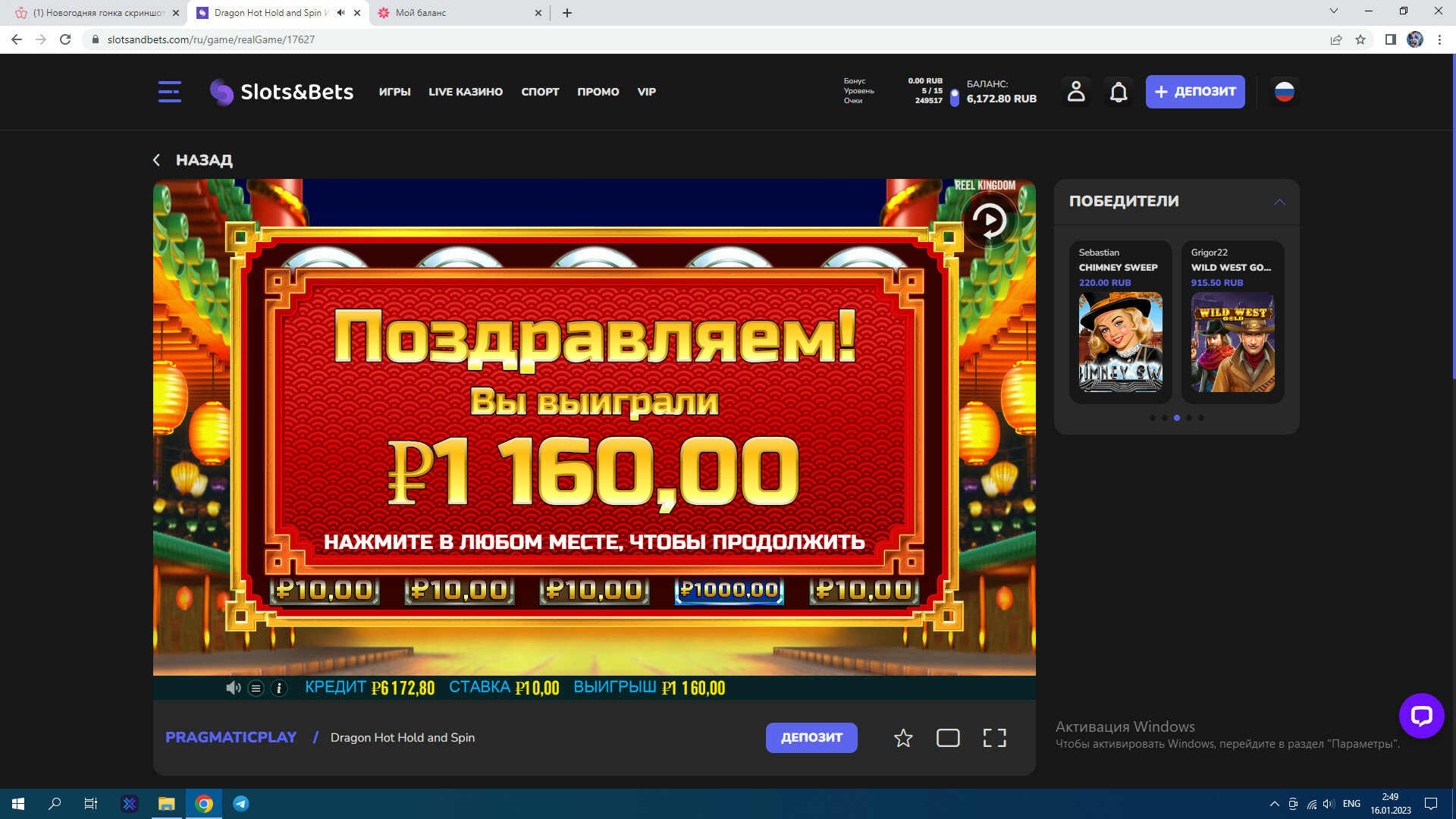The height and width of the screenshot is (819, 1456).
Task: Add game to favorites star
Action: (902, 738)
